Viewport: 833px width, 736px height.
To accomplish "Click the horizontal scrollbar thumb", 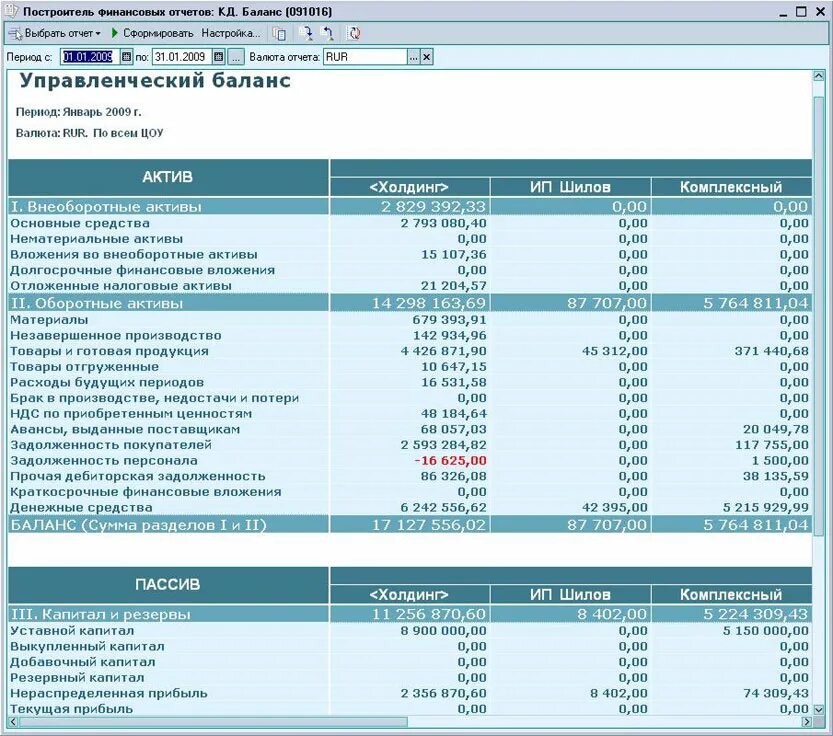I will click(214, 722).
